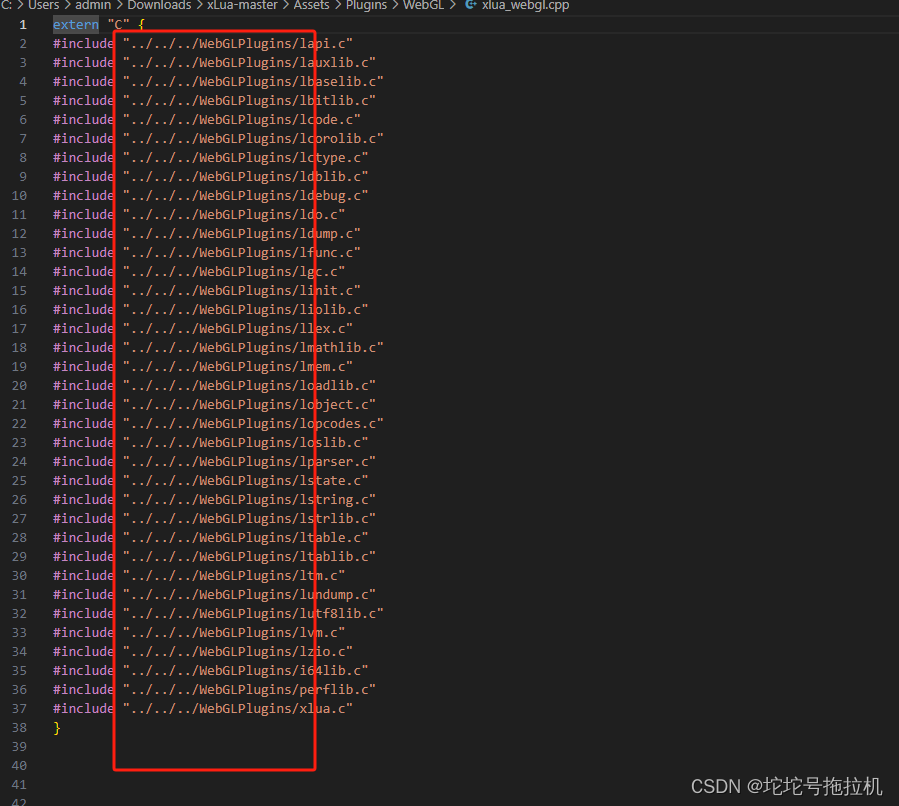Click the lcorolib.c include path
899x806 pixels.
253,138
